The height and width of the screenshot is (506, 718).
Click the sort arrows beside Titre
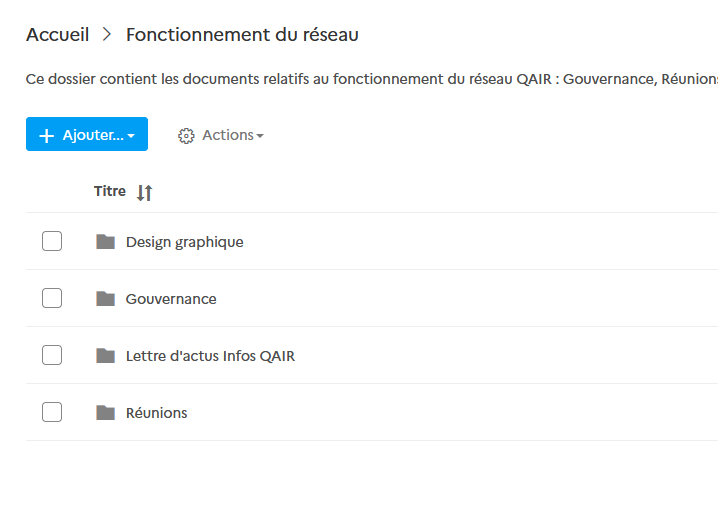[145, 192]
